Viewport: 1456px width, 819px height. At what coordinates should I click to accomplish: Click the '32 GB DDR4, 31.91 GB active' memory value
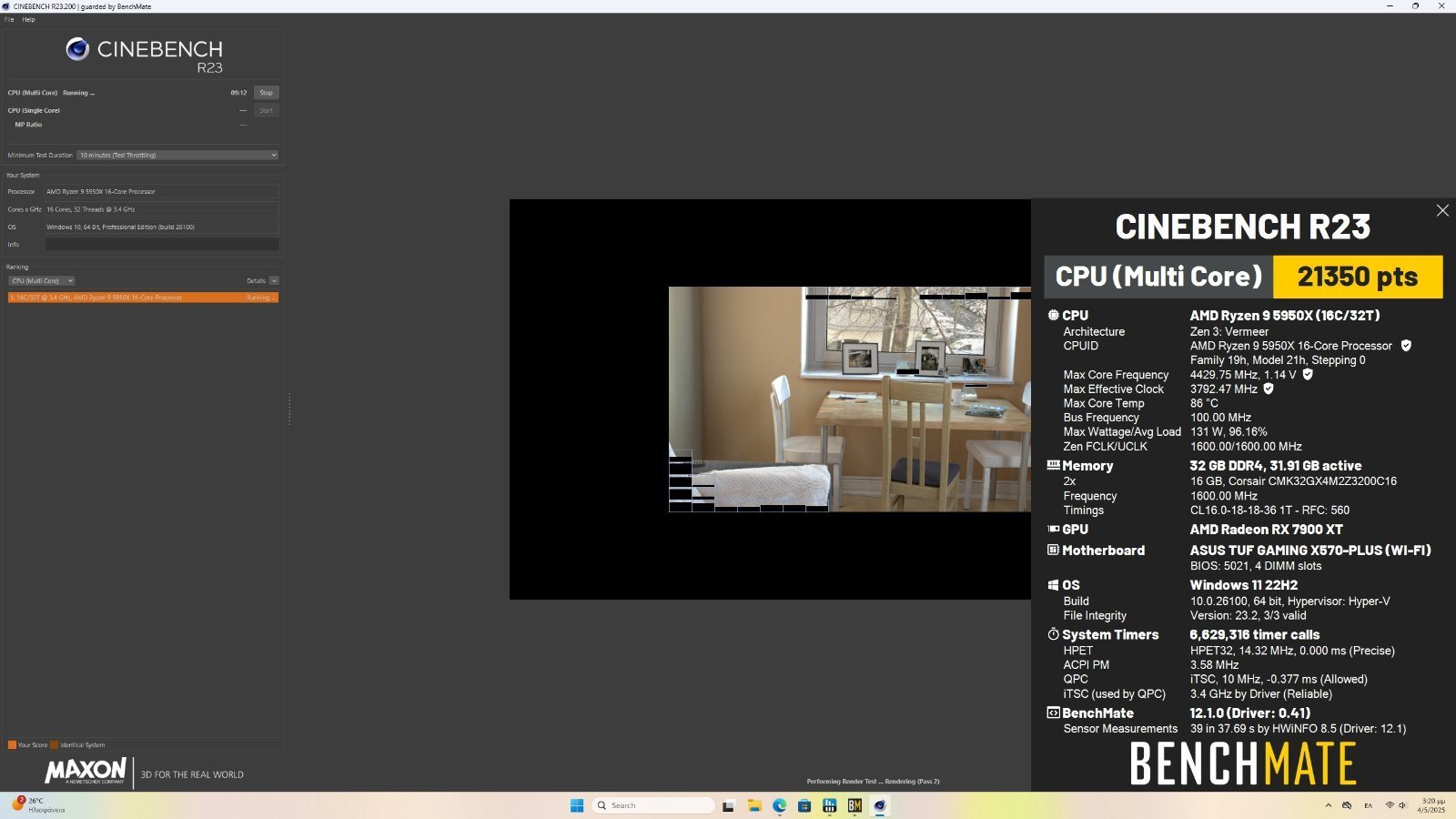[1275, 465]
